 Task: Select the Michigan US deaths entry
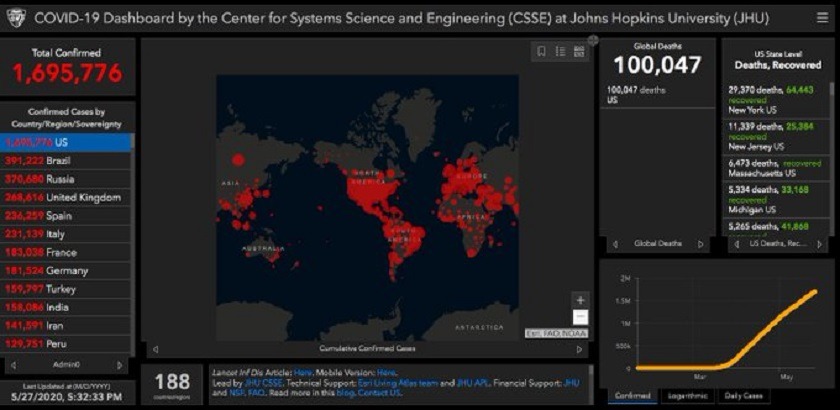[776, 199]
